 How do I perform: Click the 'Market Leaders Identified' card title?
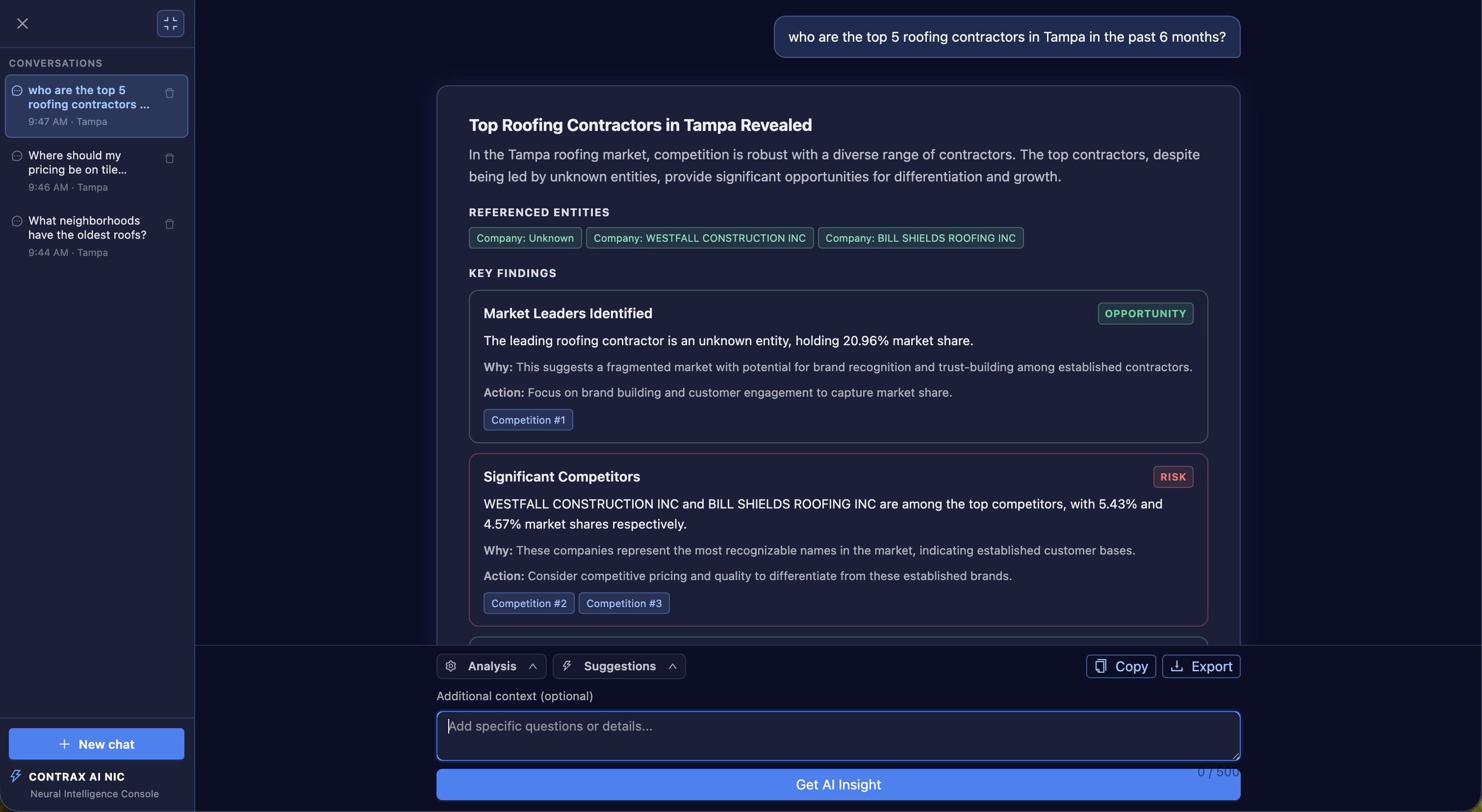tap(568, 313)
